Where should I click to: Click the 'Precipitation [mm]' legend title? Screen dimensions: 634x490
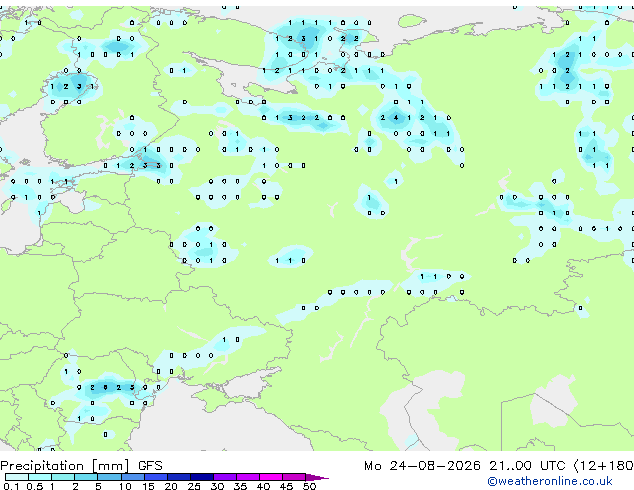[65, 466]
